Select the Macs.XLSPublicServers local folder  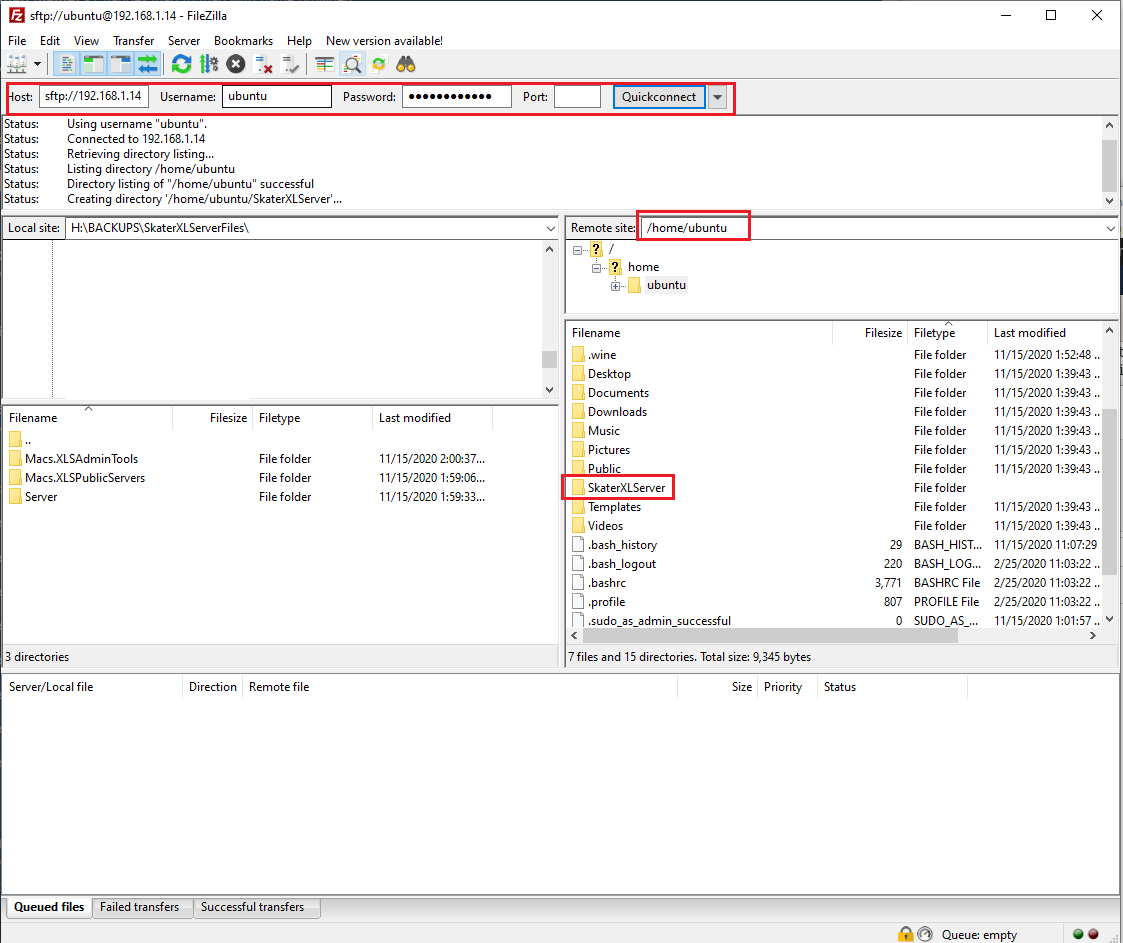tap(85, 478)
